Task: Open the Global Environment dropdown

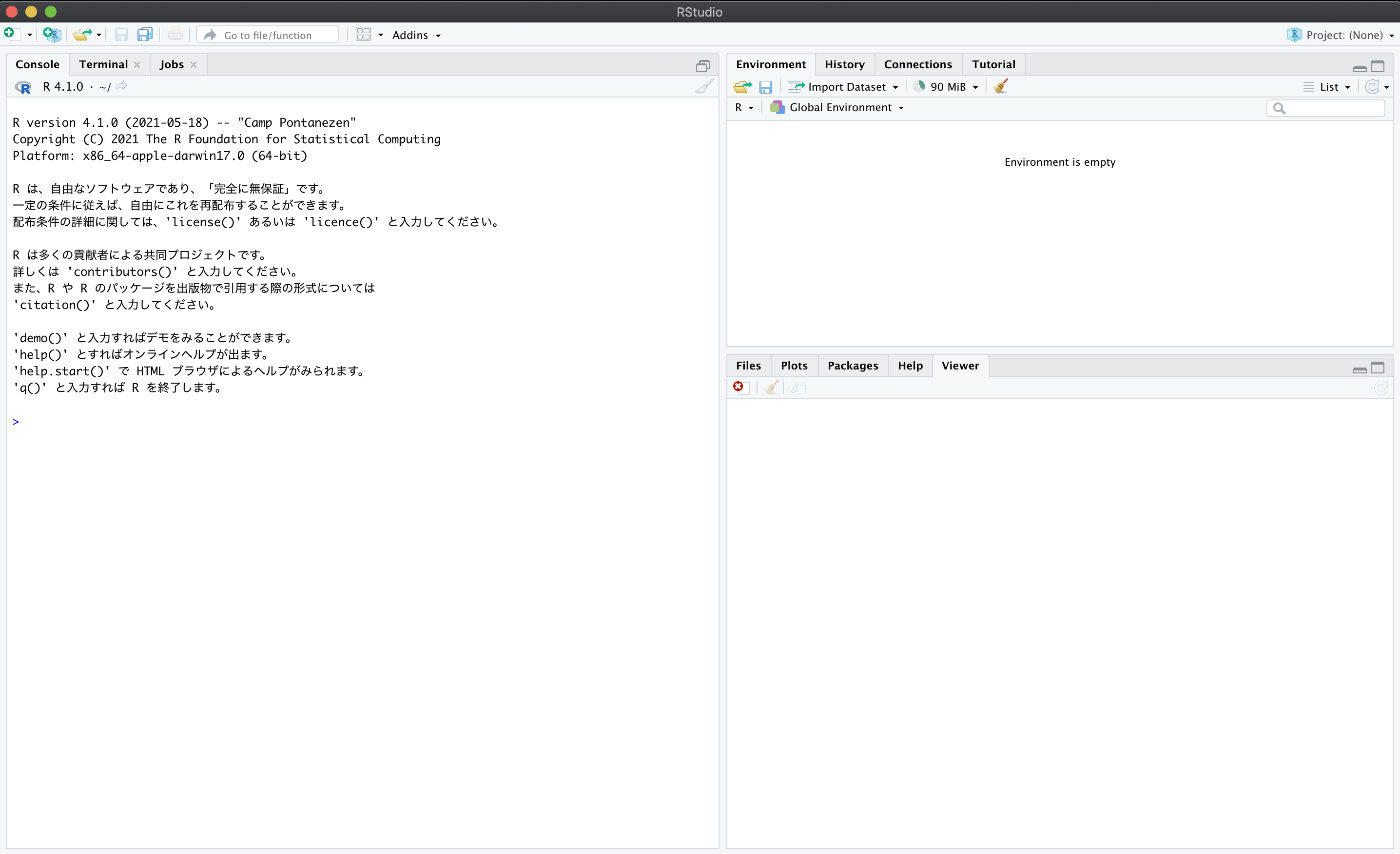Action: 837,107
